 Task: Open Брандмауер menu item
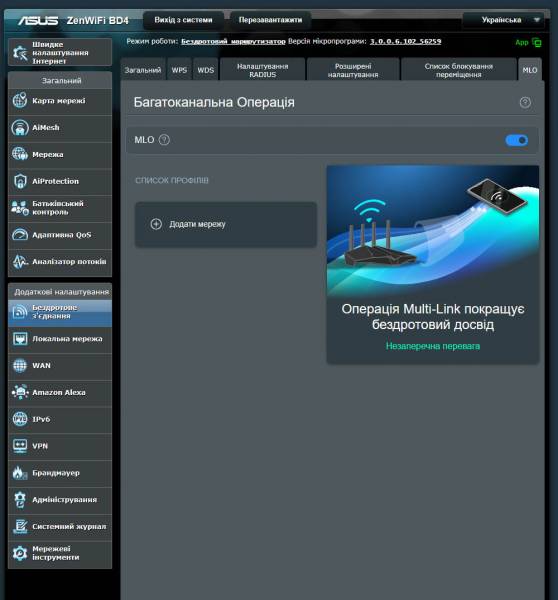pos(60,473)
